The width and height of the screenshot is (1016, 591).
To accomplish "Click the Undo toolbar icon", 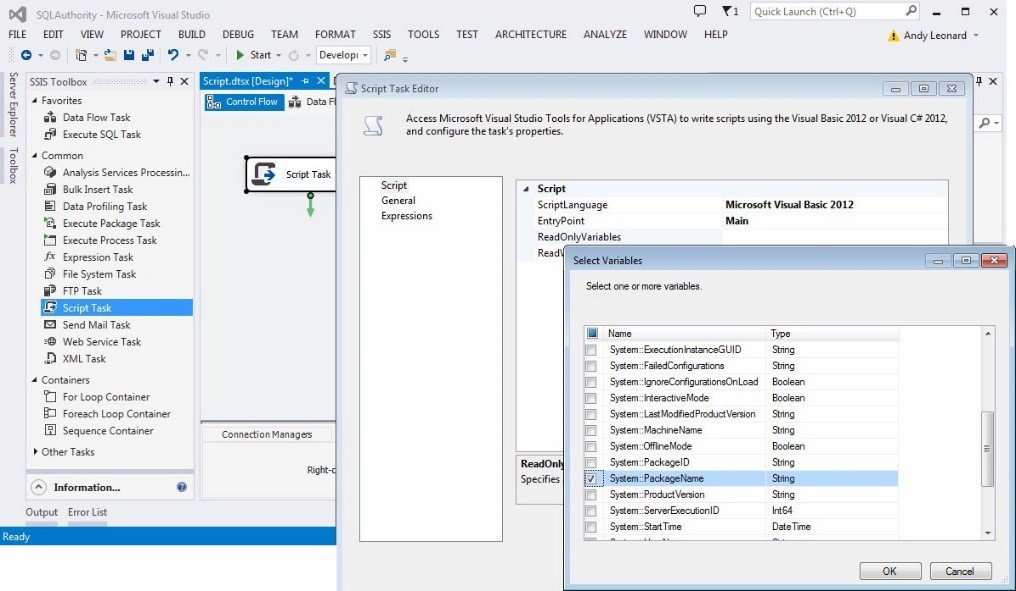I will 173,55.
